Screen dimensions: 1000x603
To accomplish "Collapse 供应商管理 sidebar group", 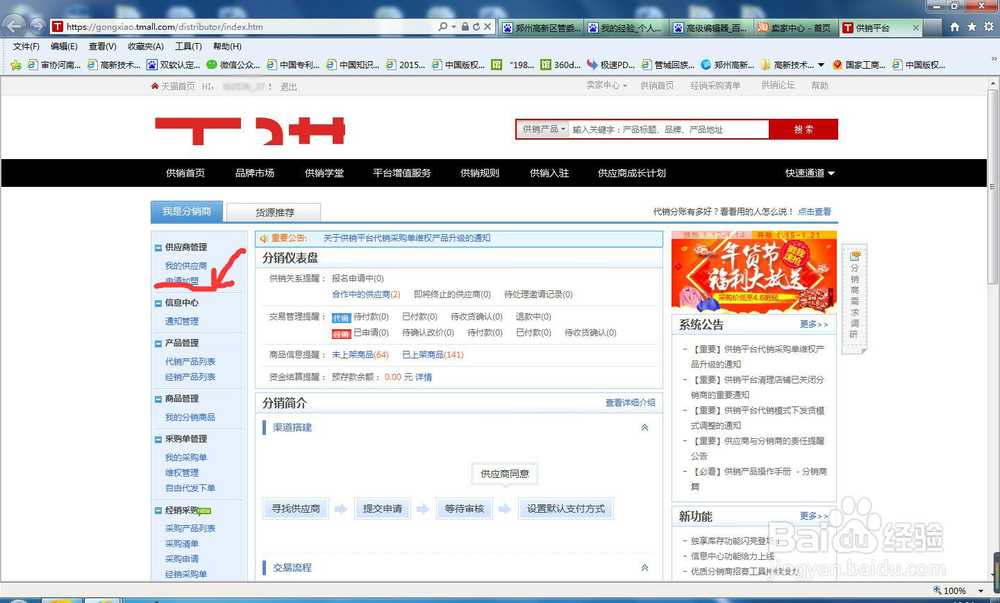I will tap(158, 247).
